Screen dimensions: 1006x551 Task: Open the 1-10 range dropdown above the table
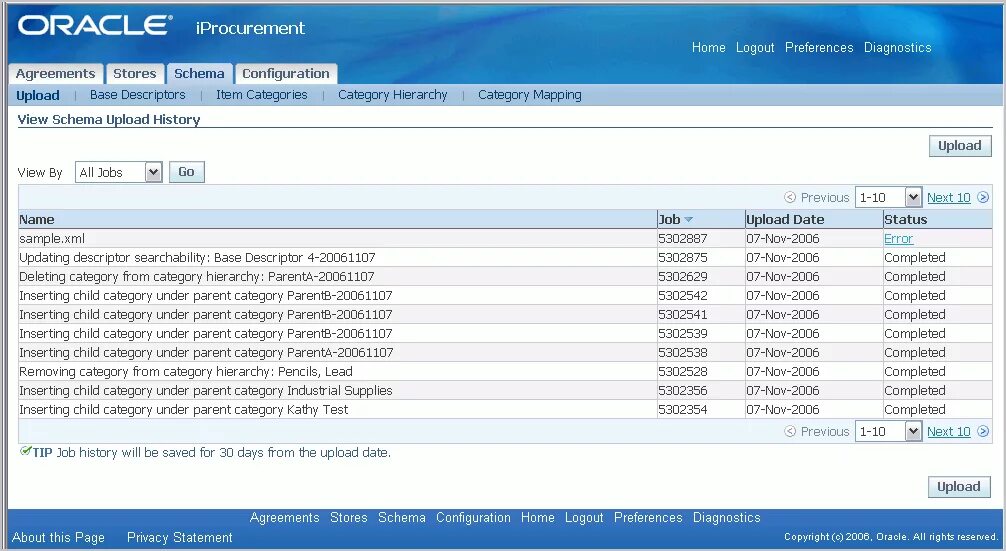(889, 198)
